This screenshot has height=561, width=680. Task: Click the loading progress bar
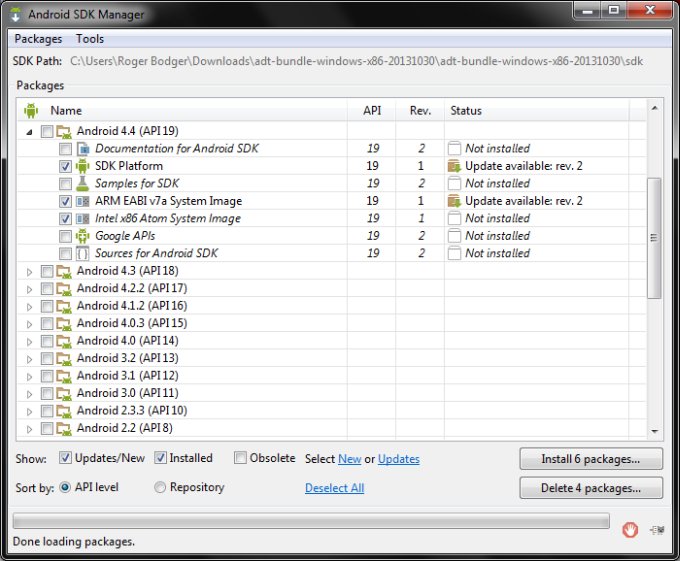311,521
